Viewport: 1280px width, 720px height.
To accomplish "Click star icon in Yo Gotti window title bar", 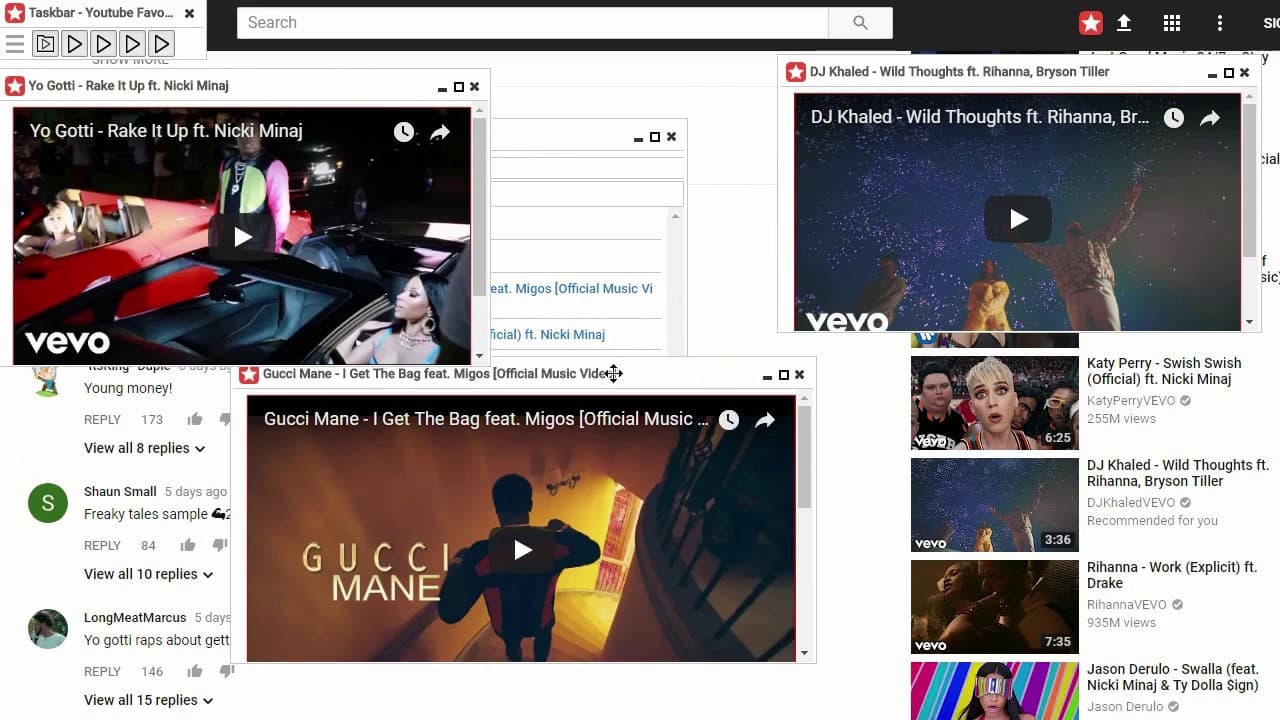I will point(15,86).
